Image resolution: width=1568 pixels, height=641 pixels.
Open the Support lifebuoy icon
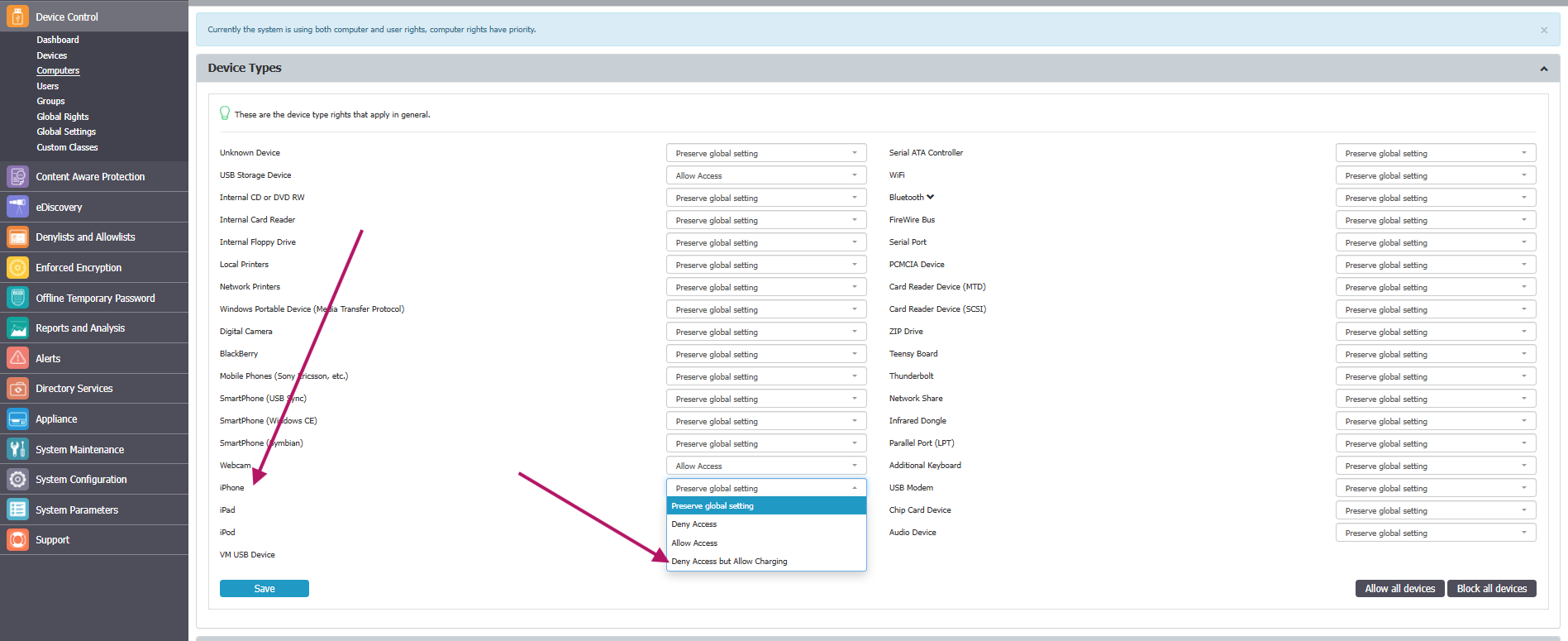[17, 539]
